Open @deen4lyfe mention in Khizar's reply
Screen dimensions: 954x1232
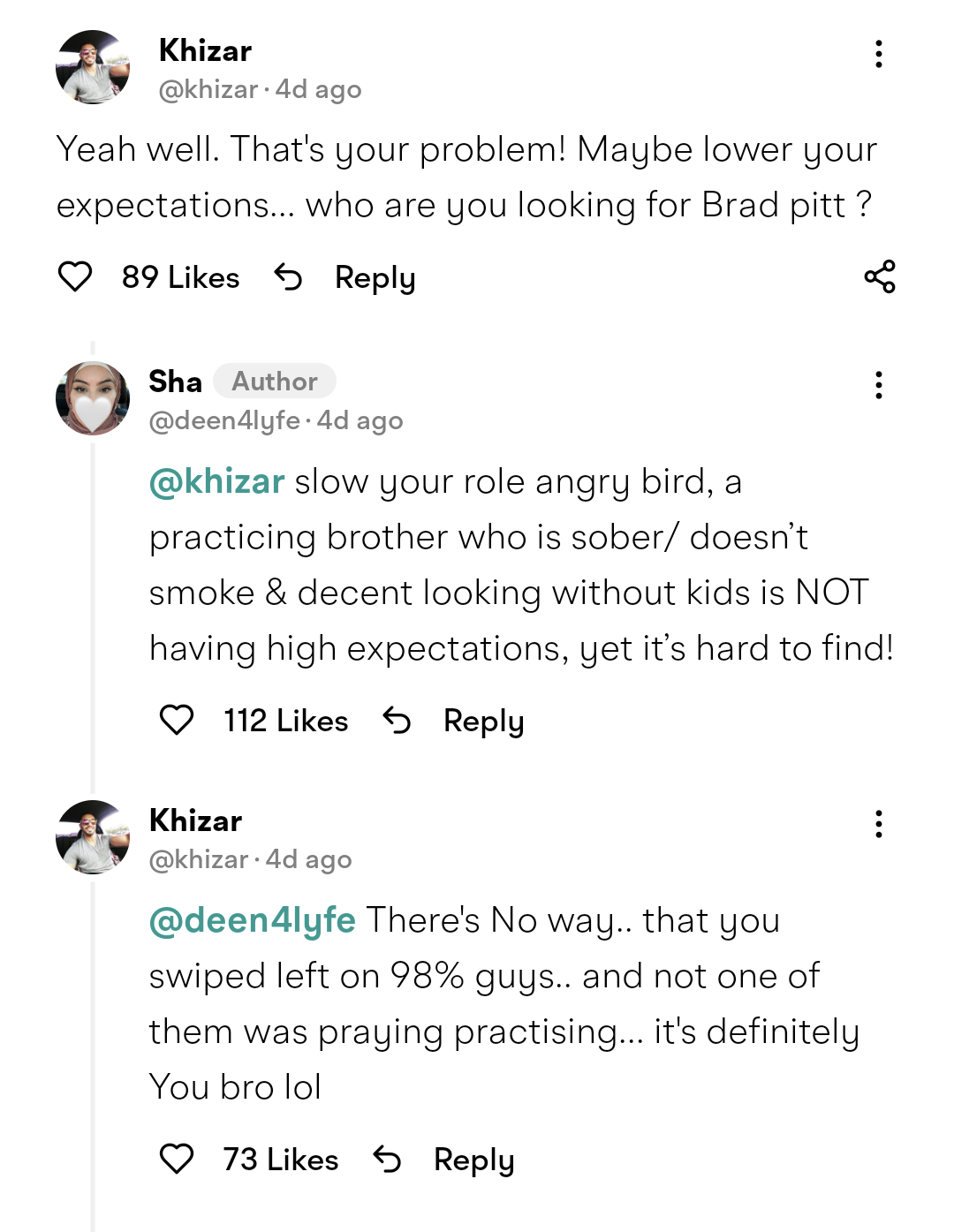click(253, 920)
